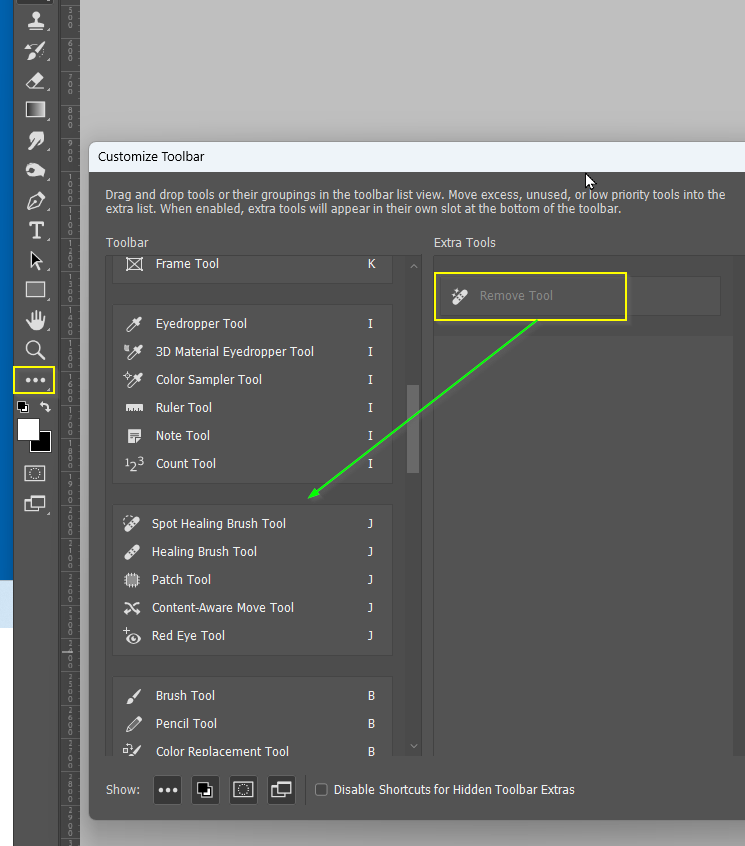The image size is (745, 846).
Task: Select 3D Material Eyedropper Tool entry
Action: click(x=252, y=352)
